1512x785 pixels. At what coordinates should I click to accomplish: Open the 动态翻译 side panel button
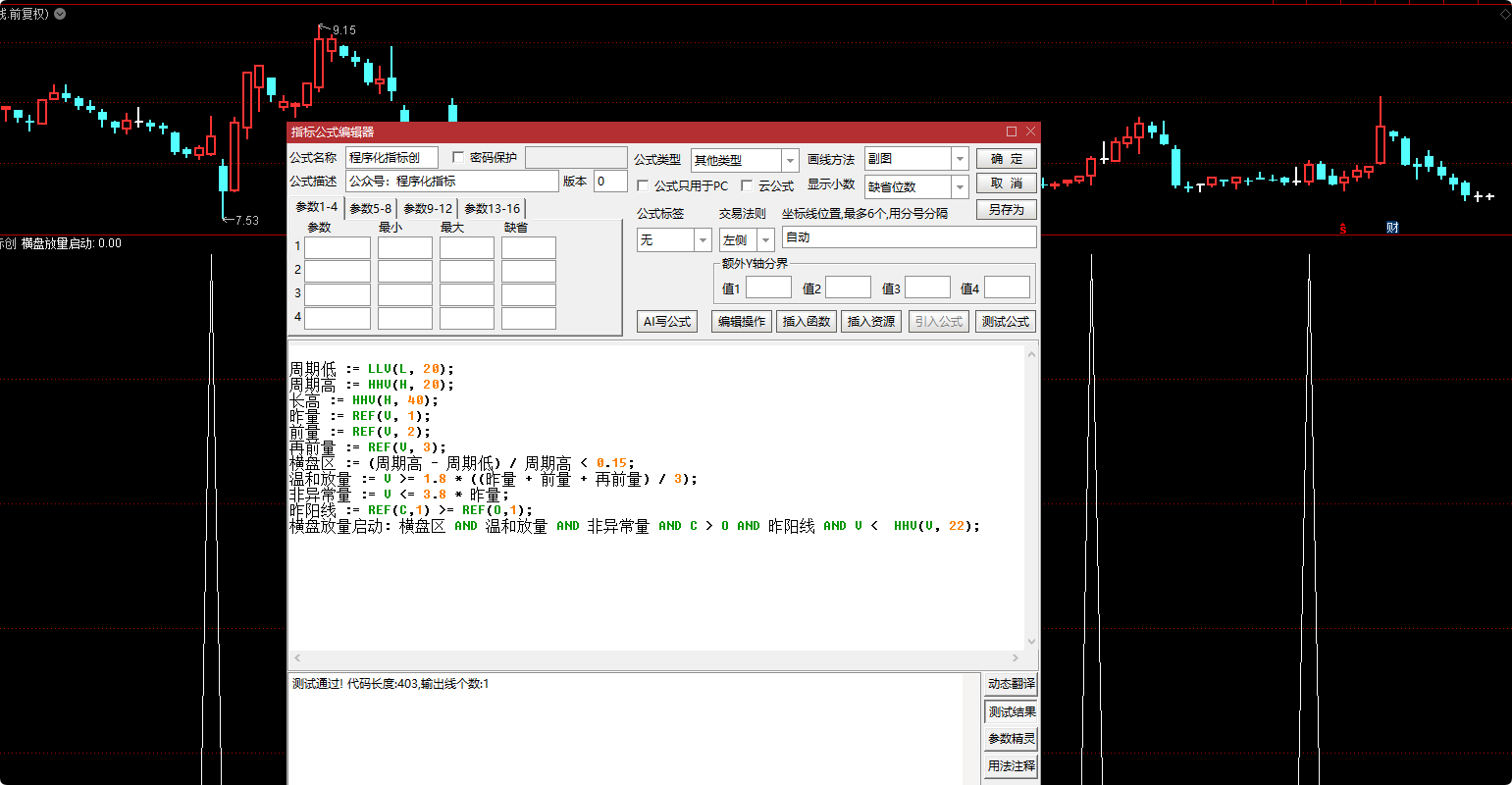[x=1011, y=684]
